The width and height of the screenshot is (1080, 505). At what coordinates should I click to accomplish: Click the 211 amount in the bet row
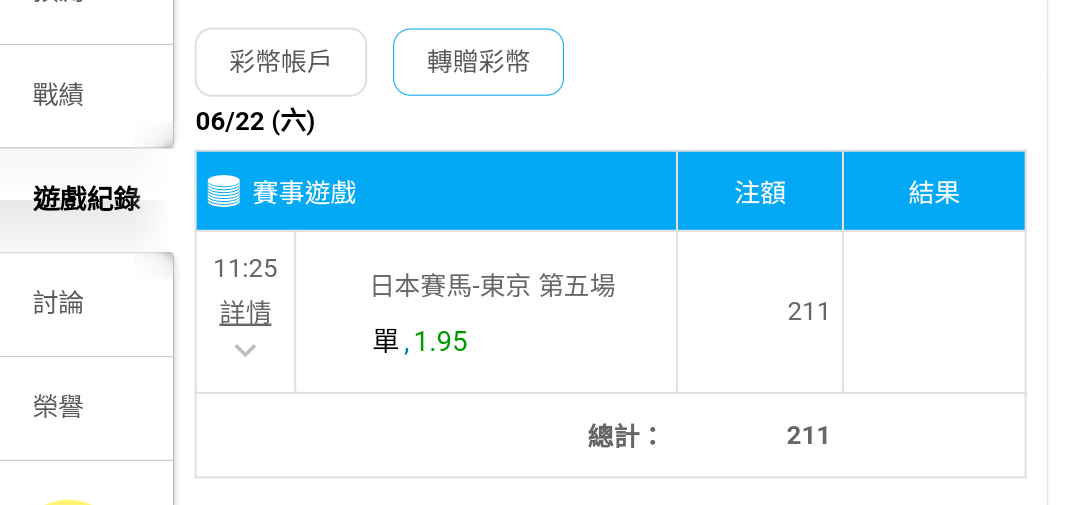click(808, 312)
